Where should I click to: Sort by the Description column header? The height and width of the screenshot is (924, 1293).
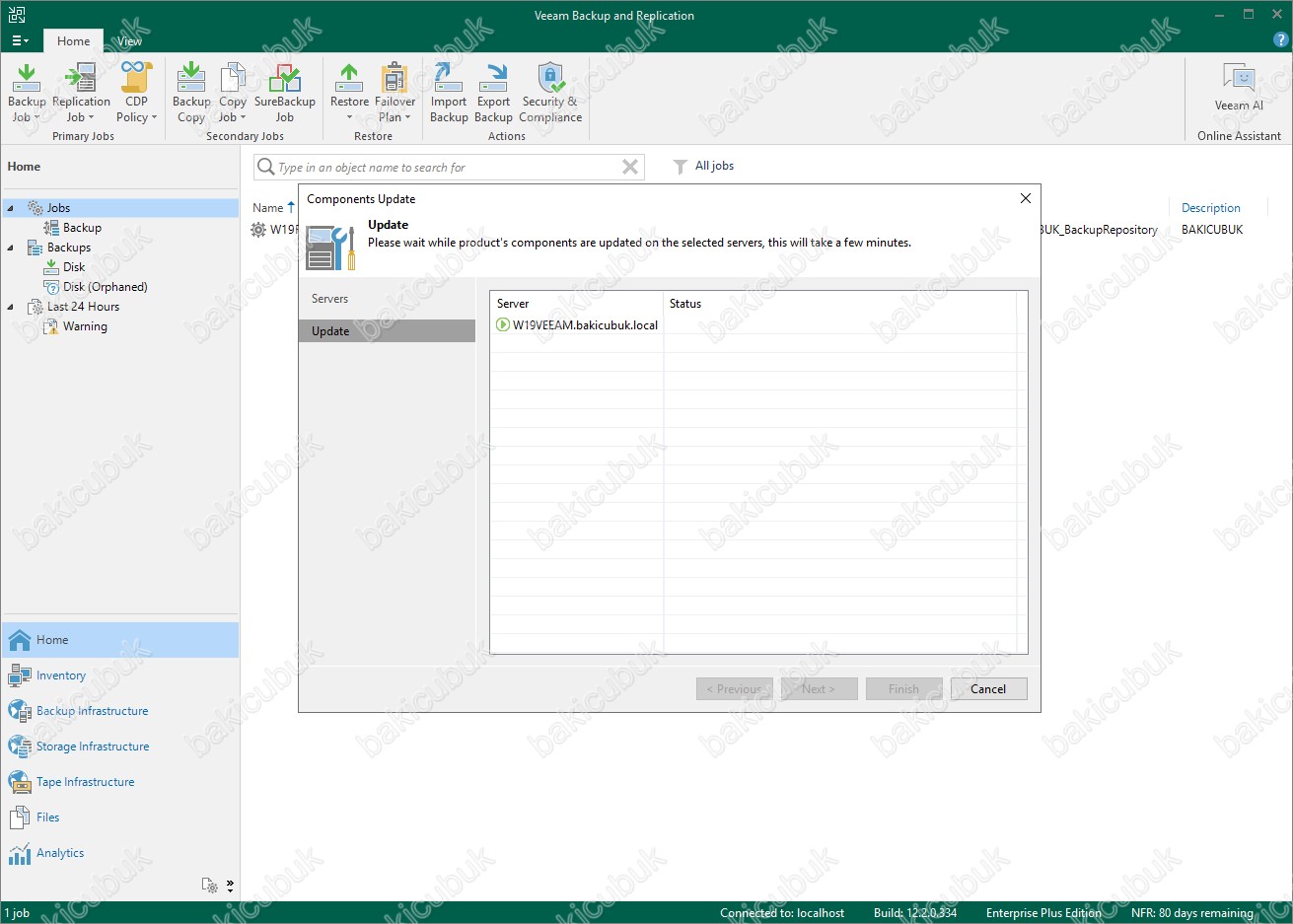point(1211,208)
